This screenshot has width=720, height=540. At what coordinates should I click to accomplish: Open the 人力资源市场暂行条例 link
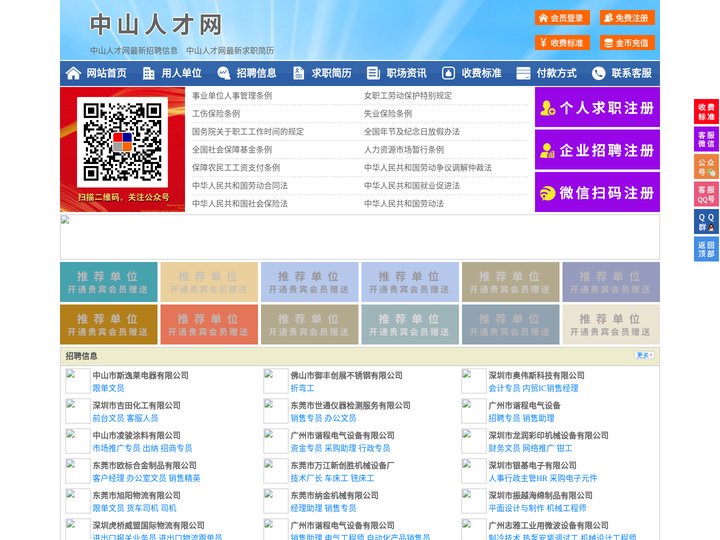(404, 149)
